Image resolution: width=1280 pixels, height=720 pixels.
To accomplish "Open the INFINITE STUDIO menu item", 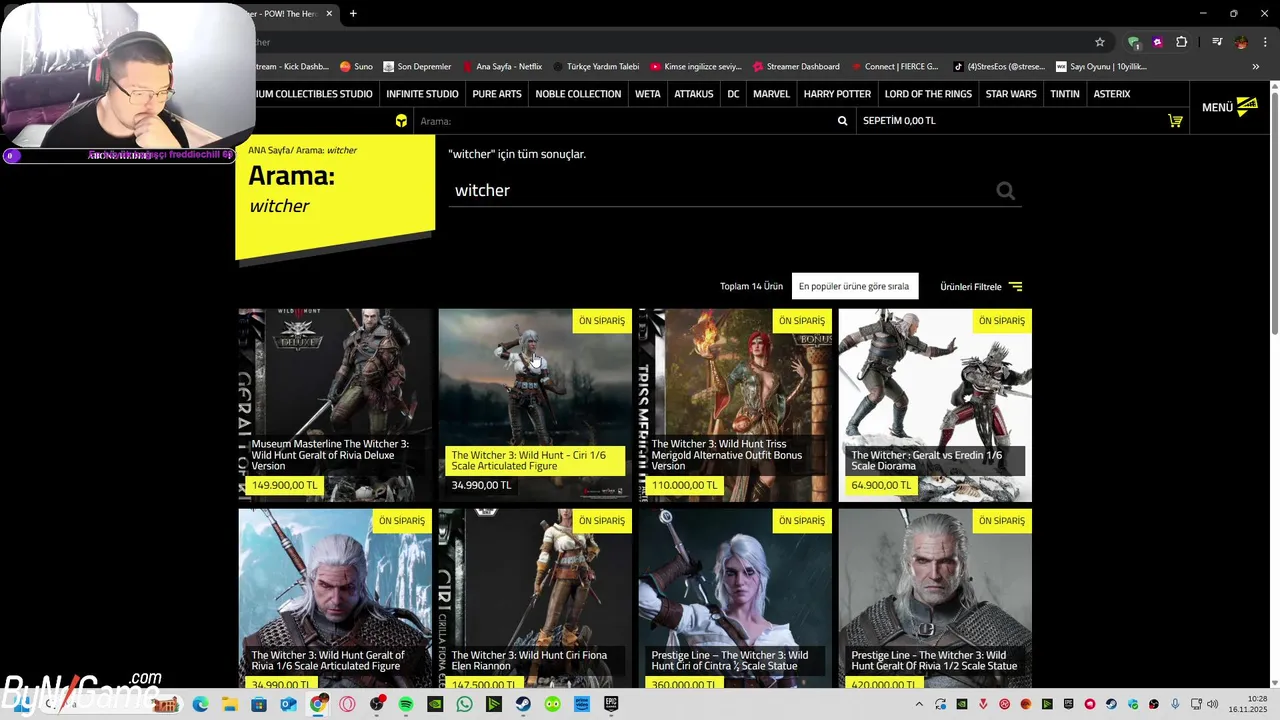I will (x=422, y=94).
